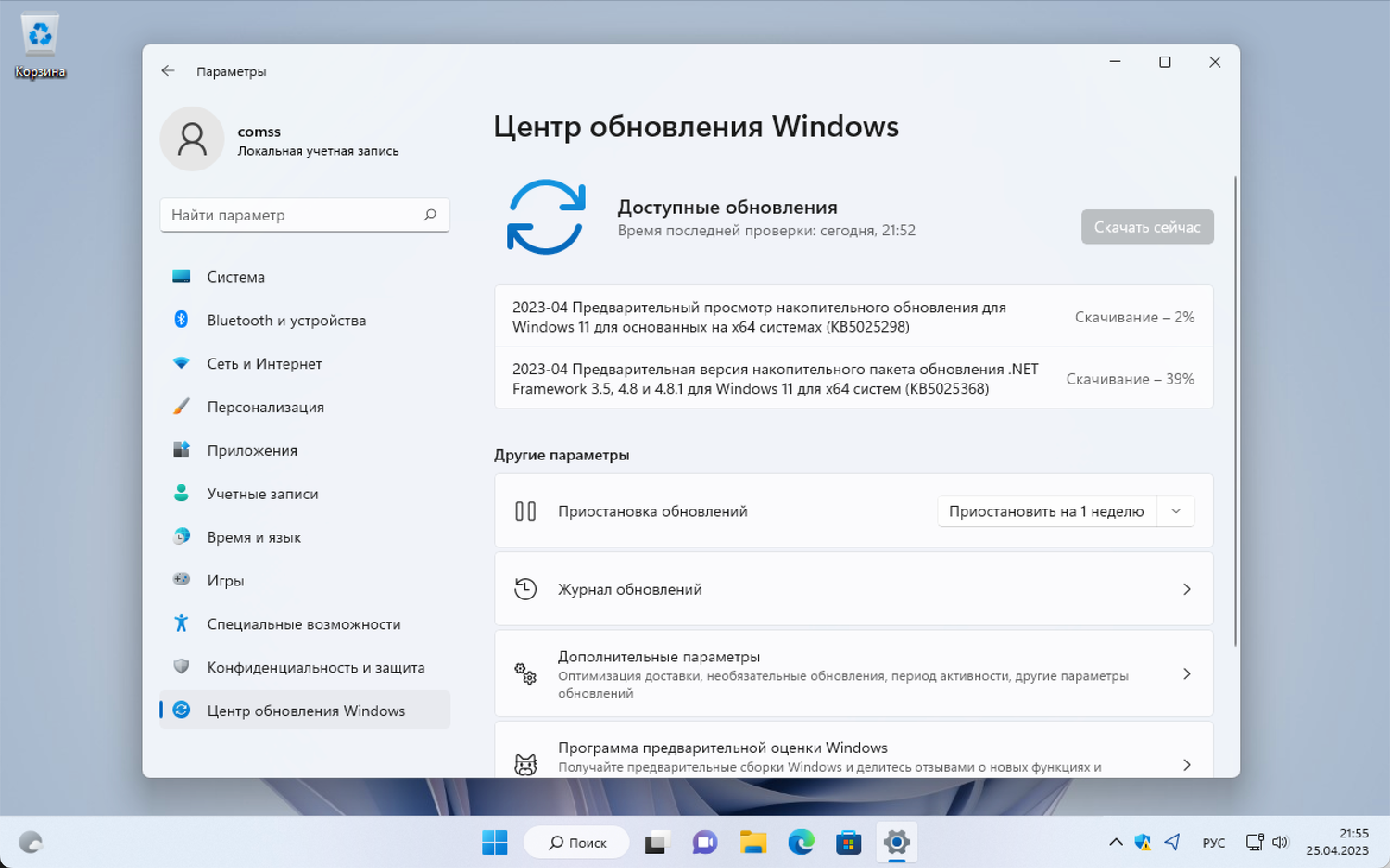
Task: Click the Доступные обновления heading
Action: [x=727, y=208]
